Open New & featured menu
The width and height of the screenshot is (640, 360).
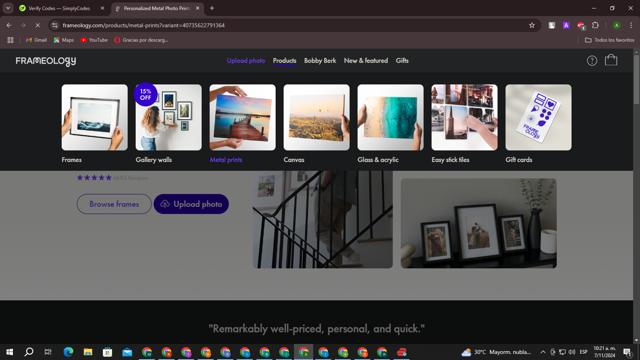pyautogui.click(x=366, y=60)
